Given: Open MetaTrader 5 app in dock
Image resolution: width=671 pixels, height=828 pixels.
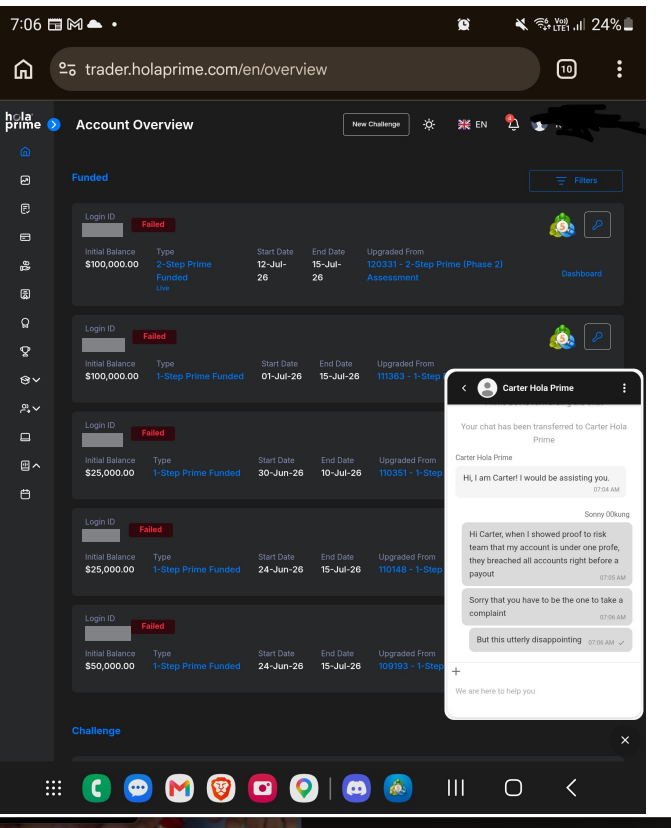Looking at the screenshot, I should point(398,788).
